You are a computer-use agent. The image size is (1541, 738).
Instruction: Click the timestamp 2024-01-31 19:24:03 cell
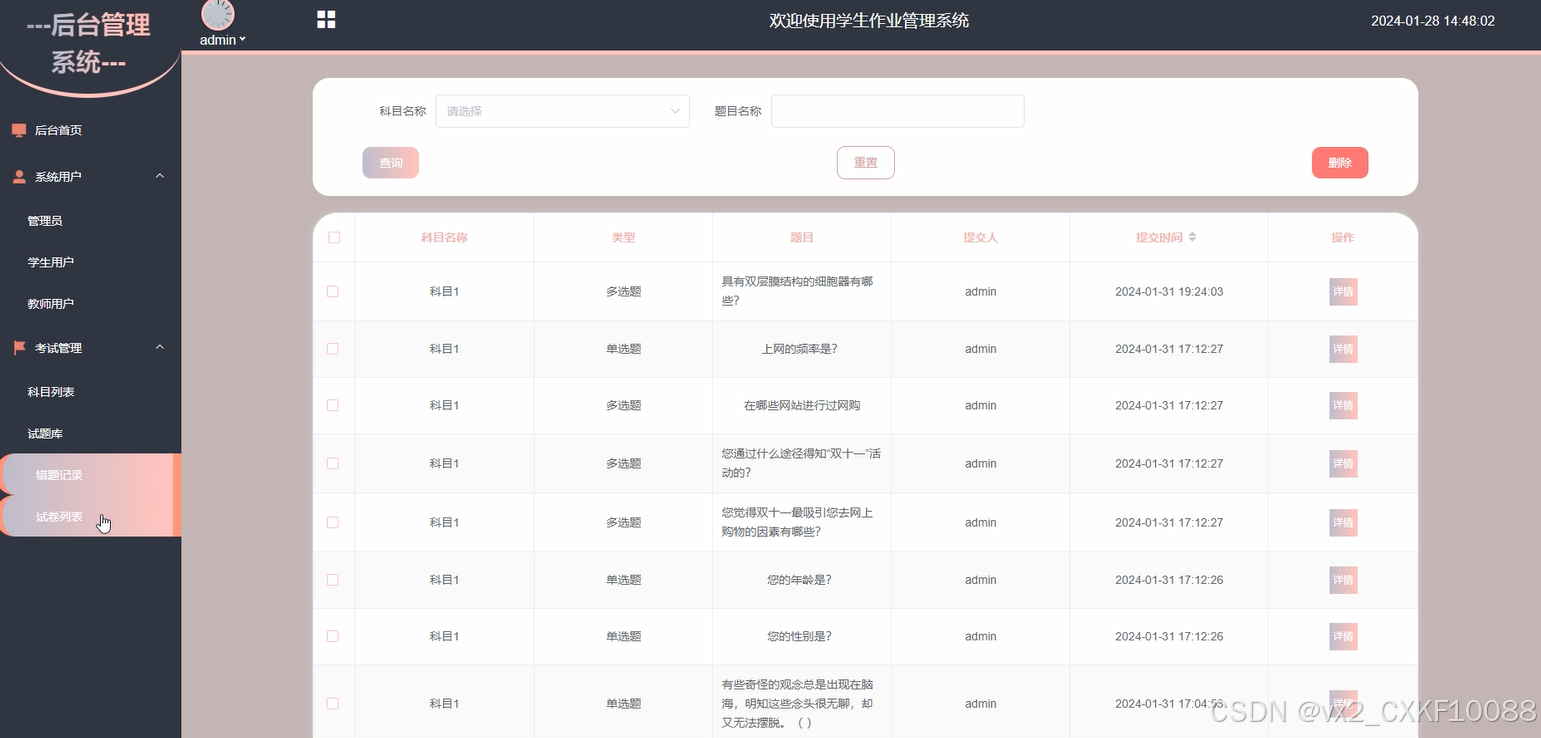click(x=1169, y=292)
